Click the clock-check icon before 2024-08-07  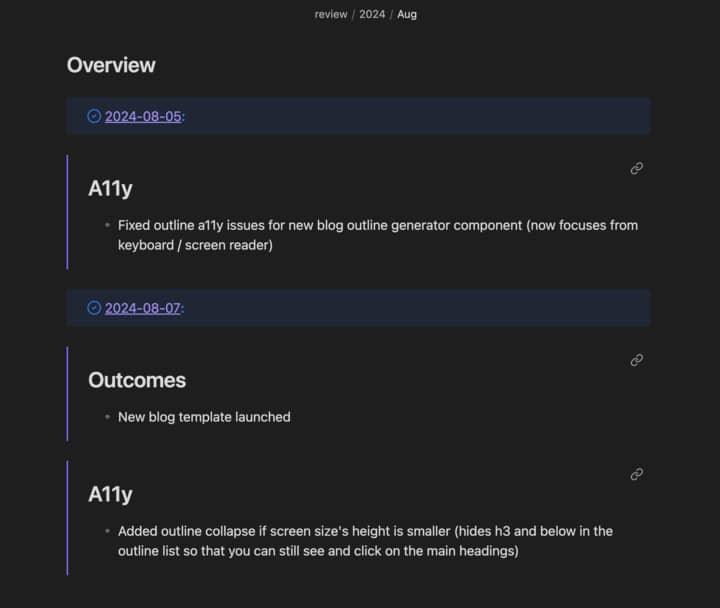pos(94,308)
